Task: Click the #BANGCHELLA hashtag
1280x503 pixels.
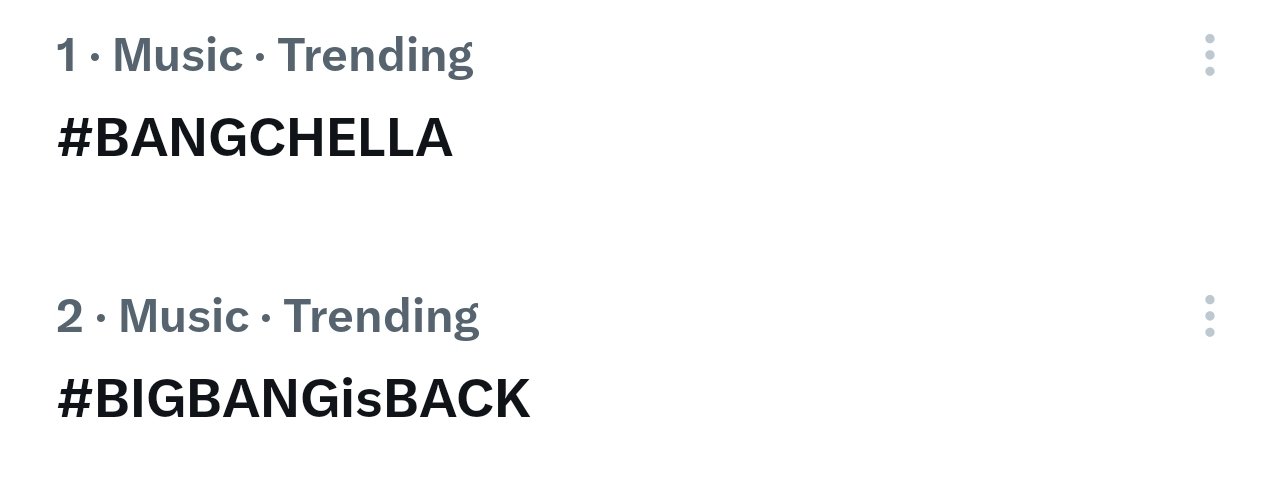Action: tap(255, 138)
